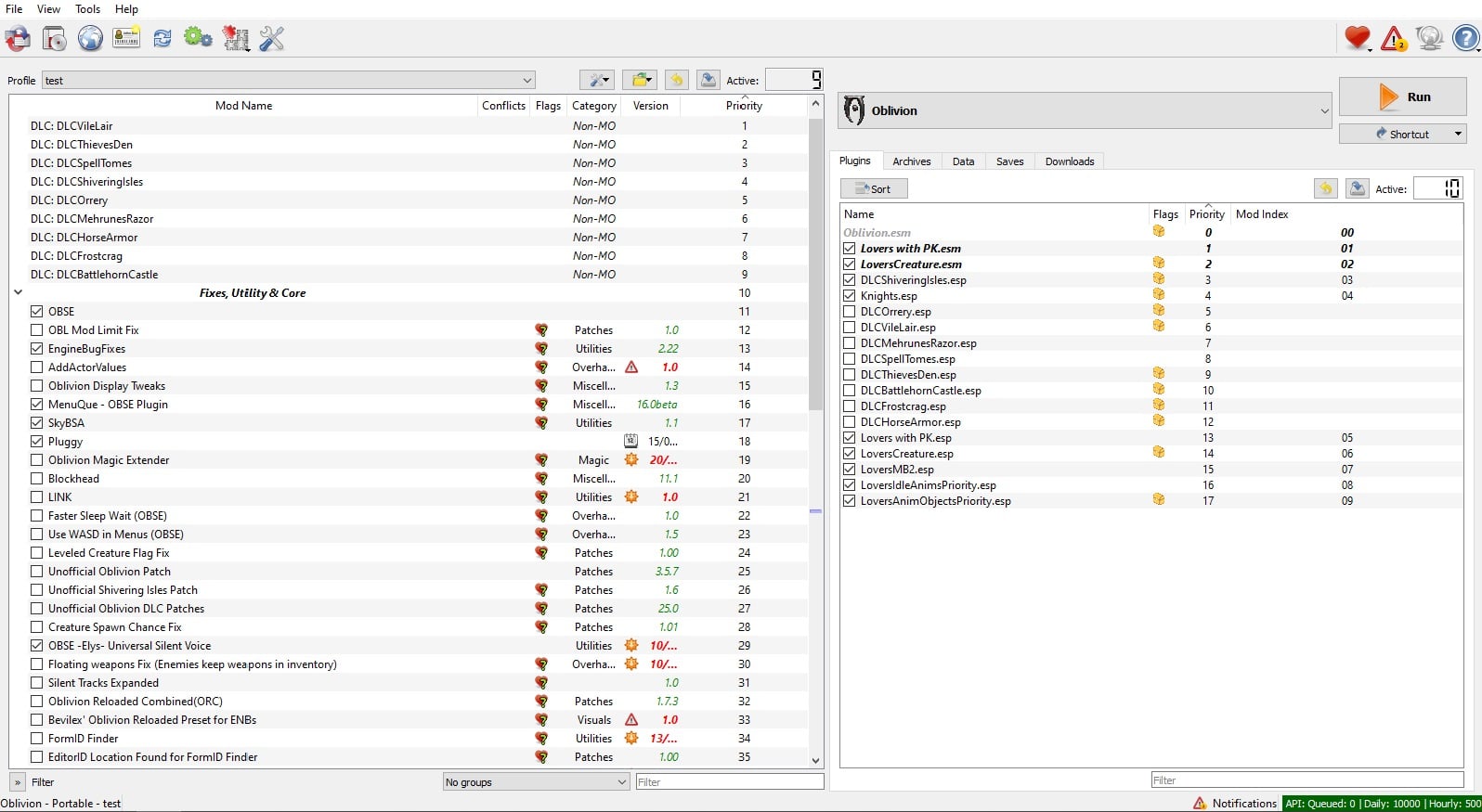The image size is (1482, 812).
Task: Click the Refresh toolbar icon
Action: coord(162,38)
